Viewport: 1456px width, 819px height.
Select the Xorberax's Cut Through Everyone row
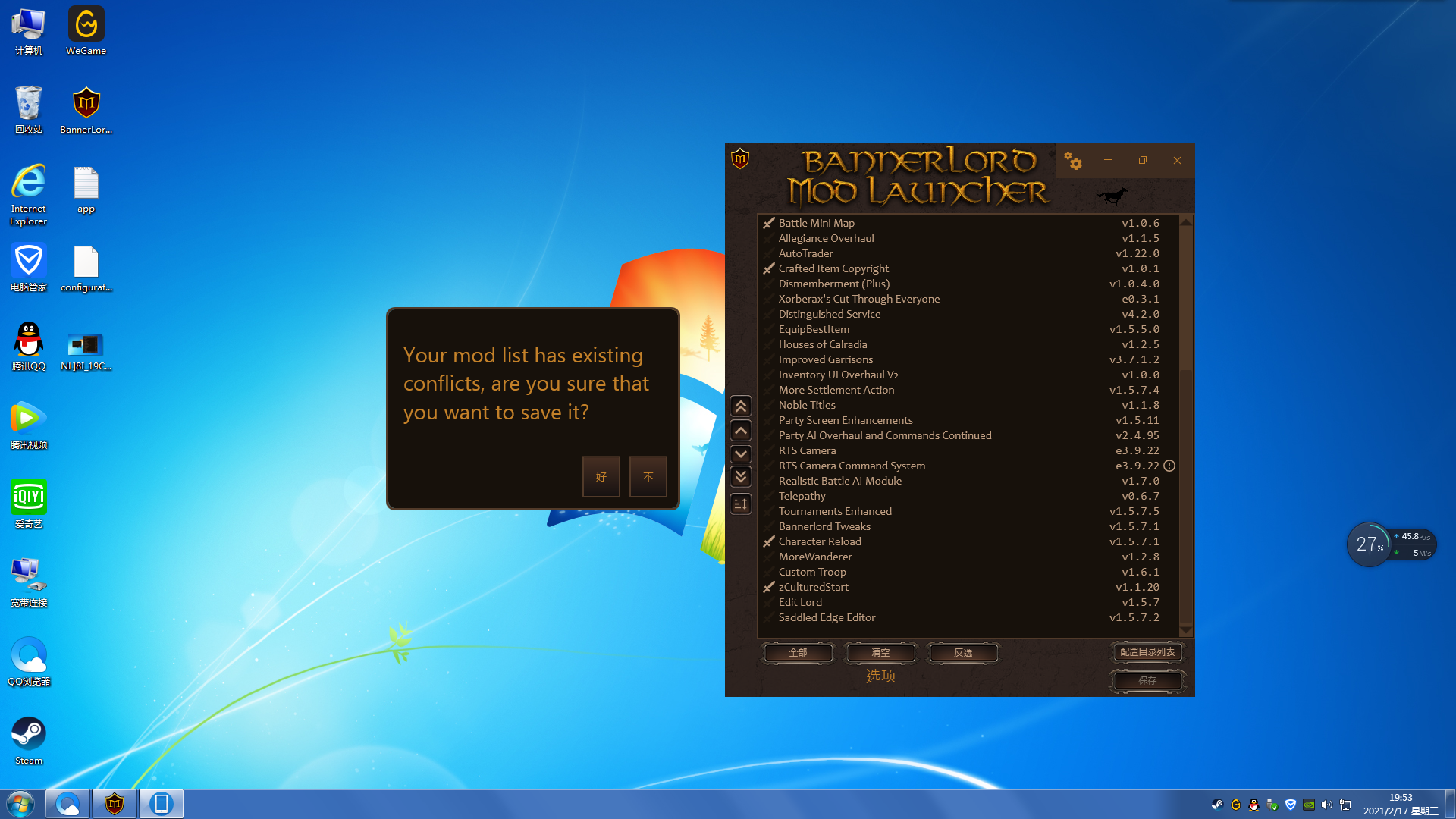pos(968,299)
